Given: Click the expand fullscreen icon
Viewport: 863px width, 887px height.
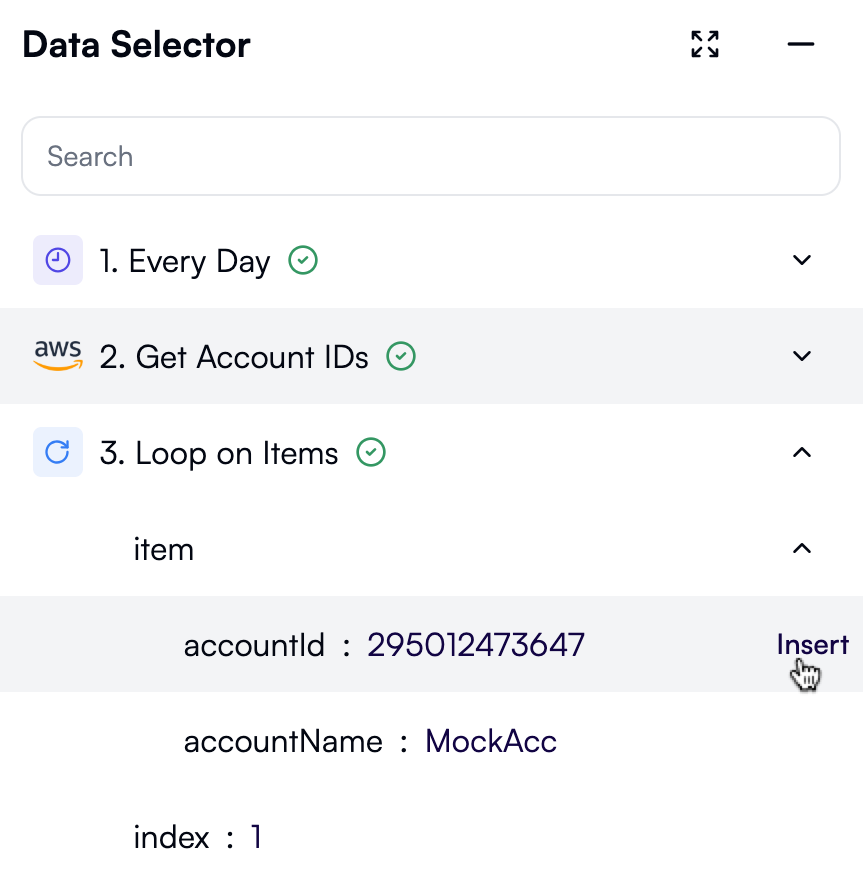Looking at the screenshot, I should 705,44.
